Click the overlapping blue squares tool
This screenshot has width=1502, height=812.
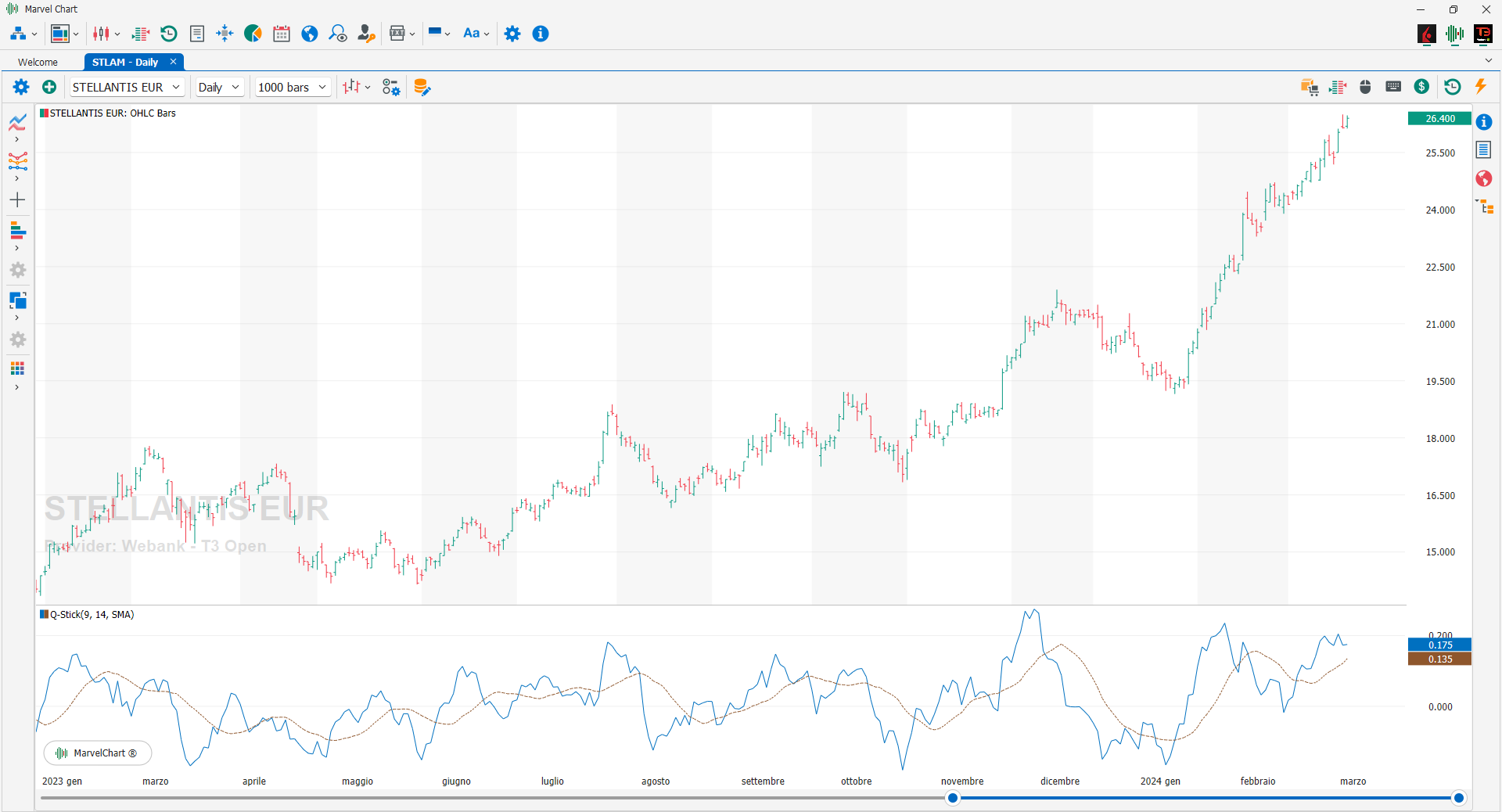click(x=17, y=300)
